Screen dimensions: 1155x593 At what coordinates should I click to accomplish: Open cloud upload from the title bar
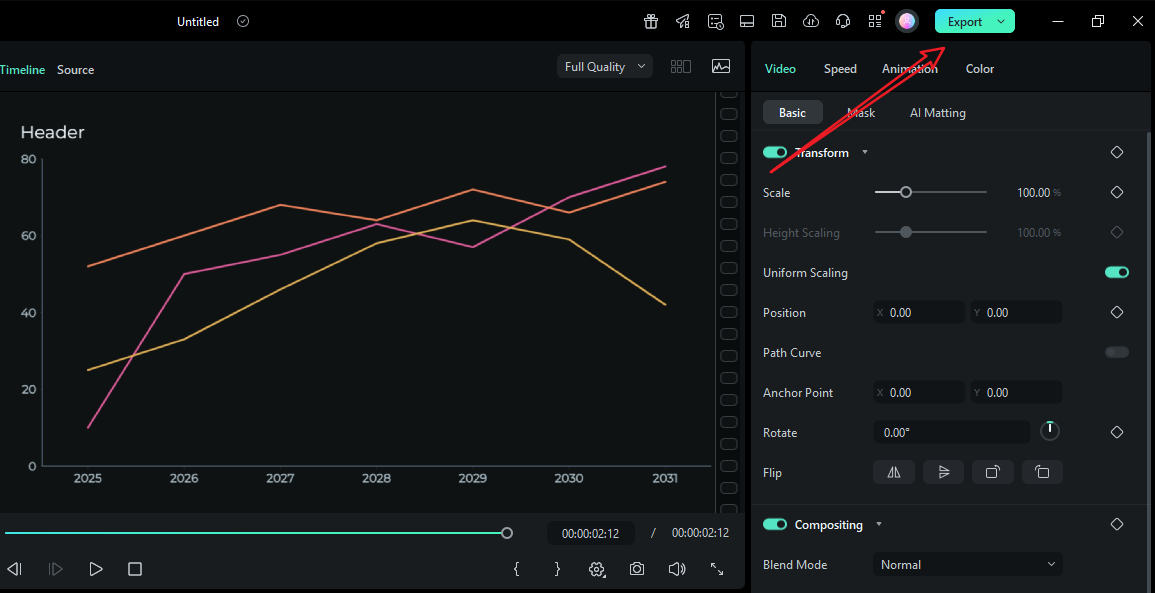[x=811, y=20]
